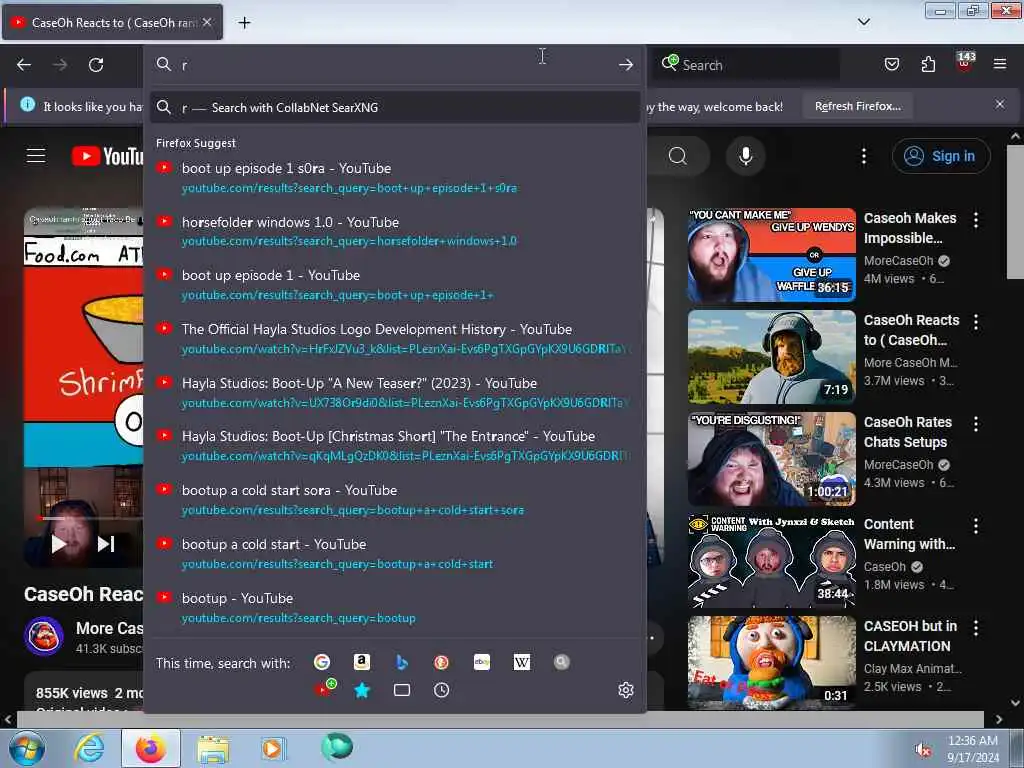Click the Refresh Firefox button

tap(857, 106)
